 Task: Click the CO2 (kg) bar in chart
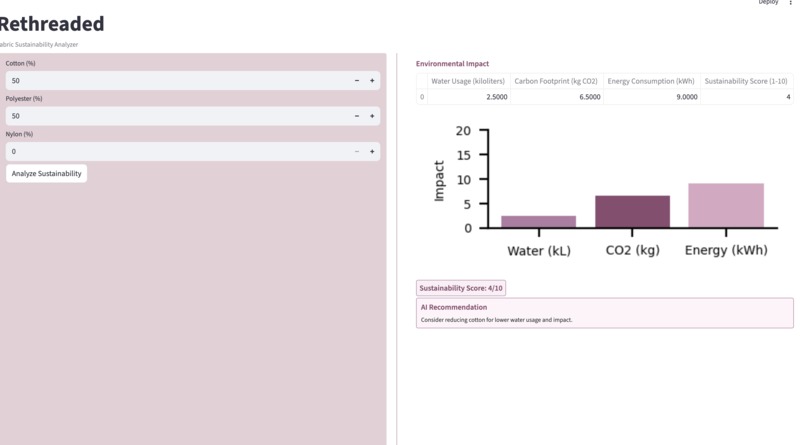point(632,212)
